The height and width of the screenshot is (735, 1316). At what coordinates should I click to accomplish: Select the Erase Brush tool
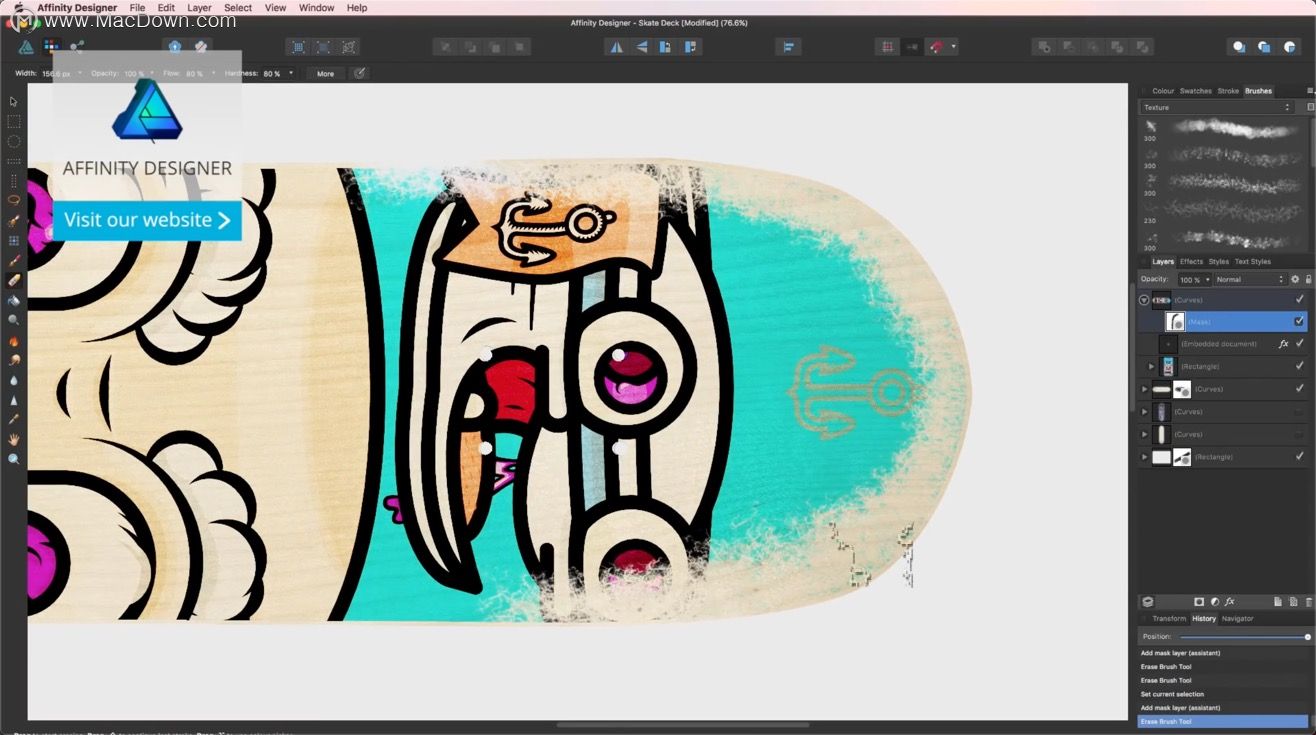pos(13,280)
